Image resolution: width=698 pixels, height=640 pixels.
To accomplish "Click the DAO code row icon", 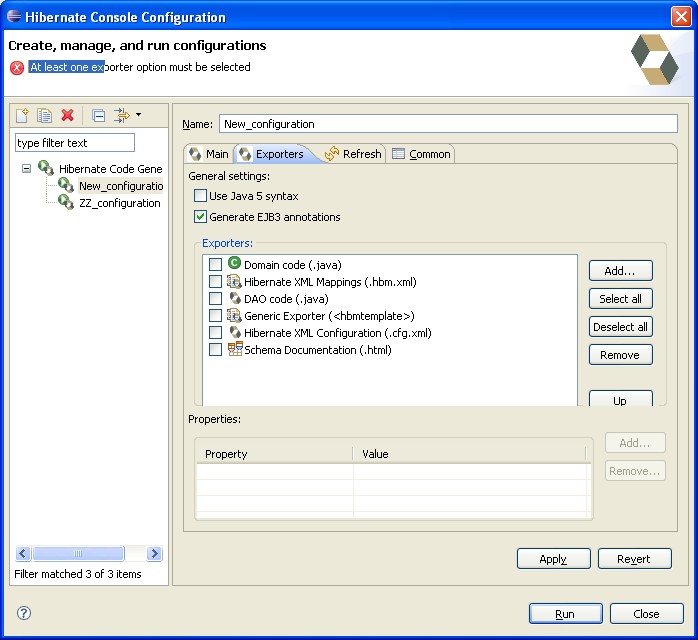I will click(235, 298).
